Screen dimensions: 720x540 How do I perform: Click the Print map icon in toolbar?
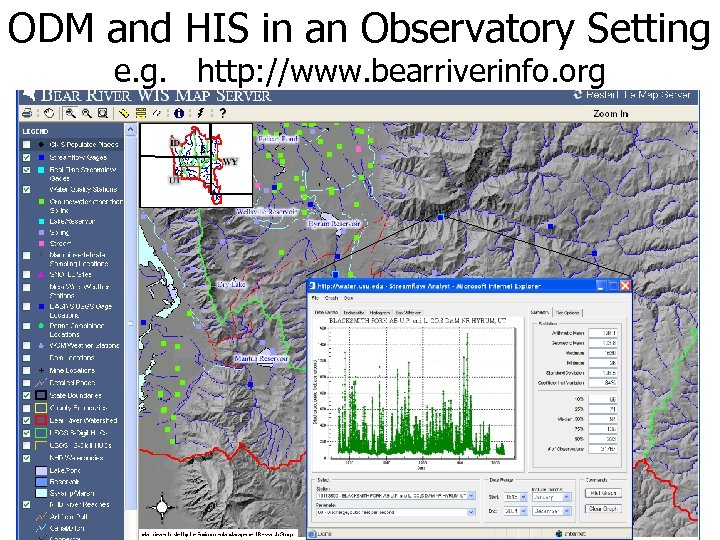click(27, 113)
